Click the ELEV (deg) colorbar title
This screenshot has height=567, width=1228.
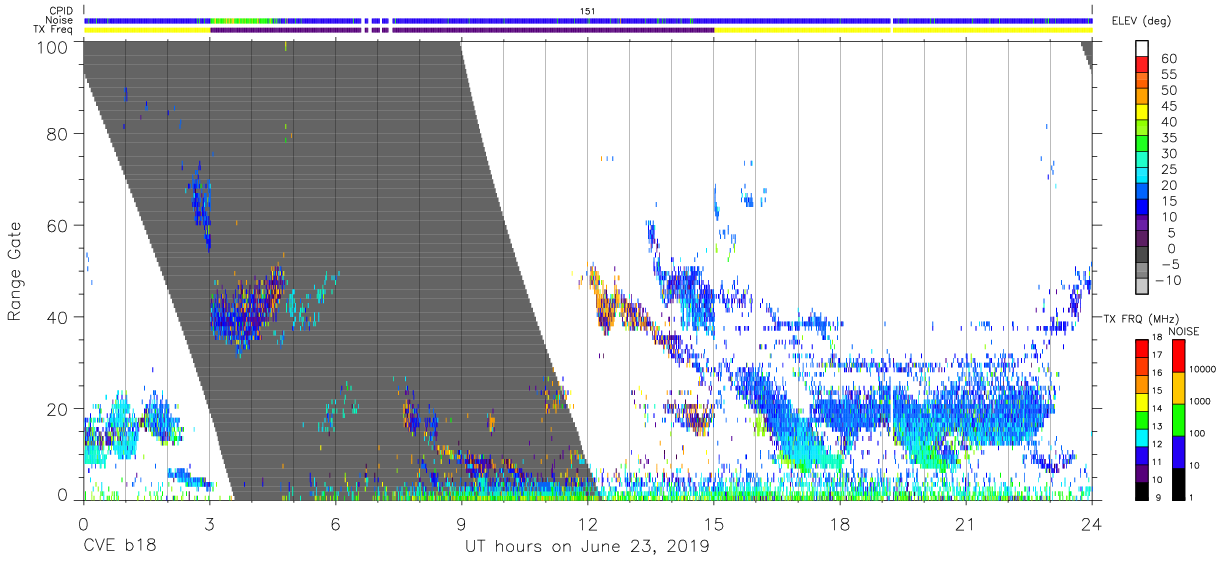click(x=1143, y=21)
